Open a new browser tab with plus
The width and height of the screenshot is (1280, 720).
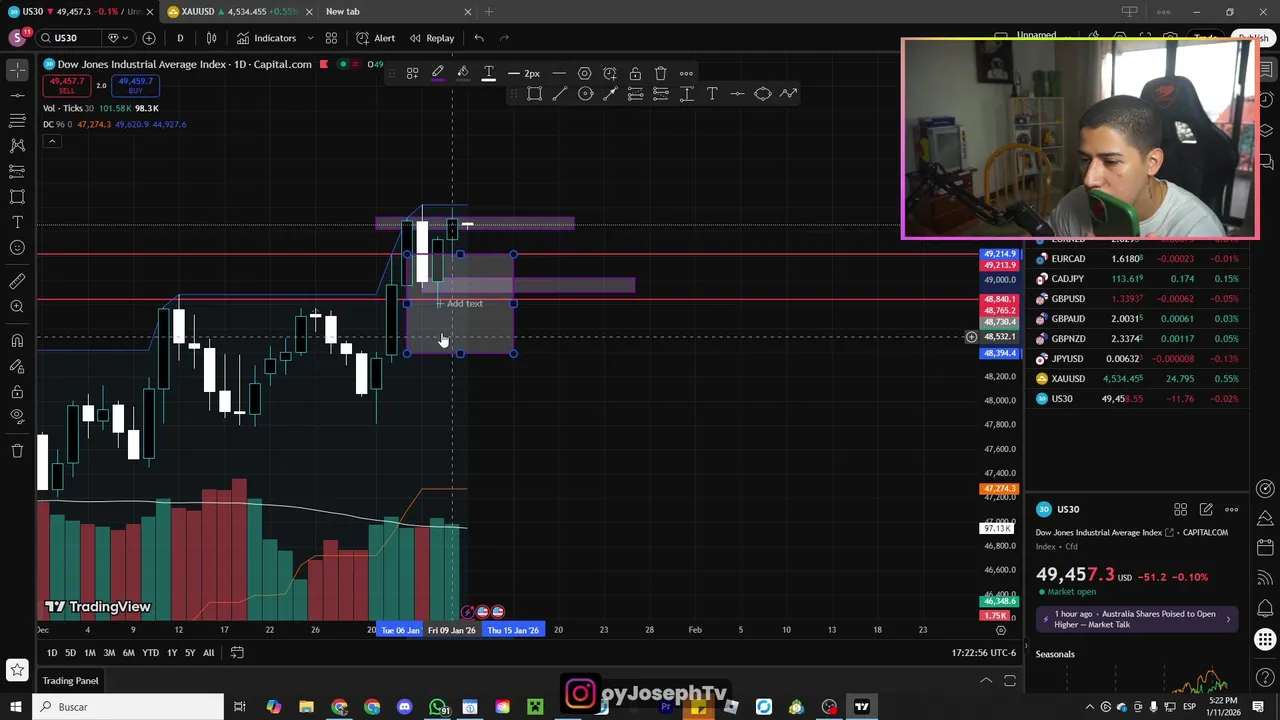488,11
